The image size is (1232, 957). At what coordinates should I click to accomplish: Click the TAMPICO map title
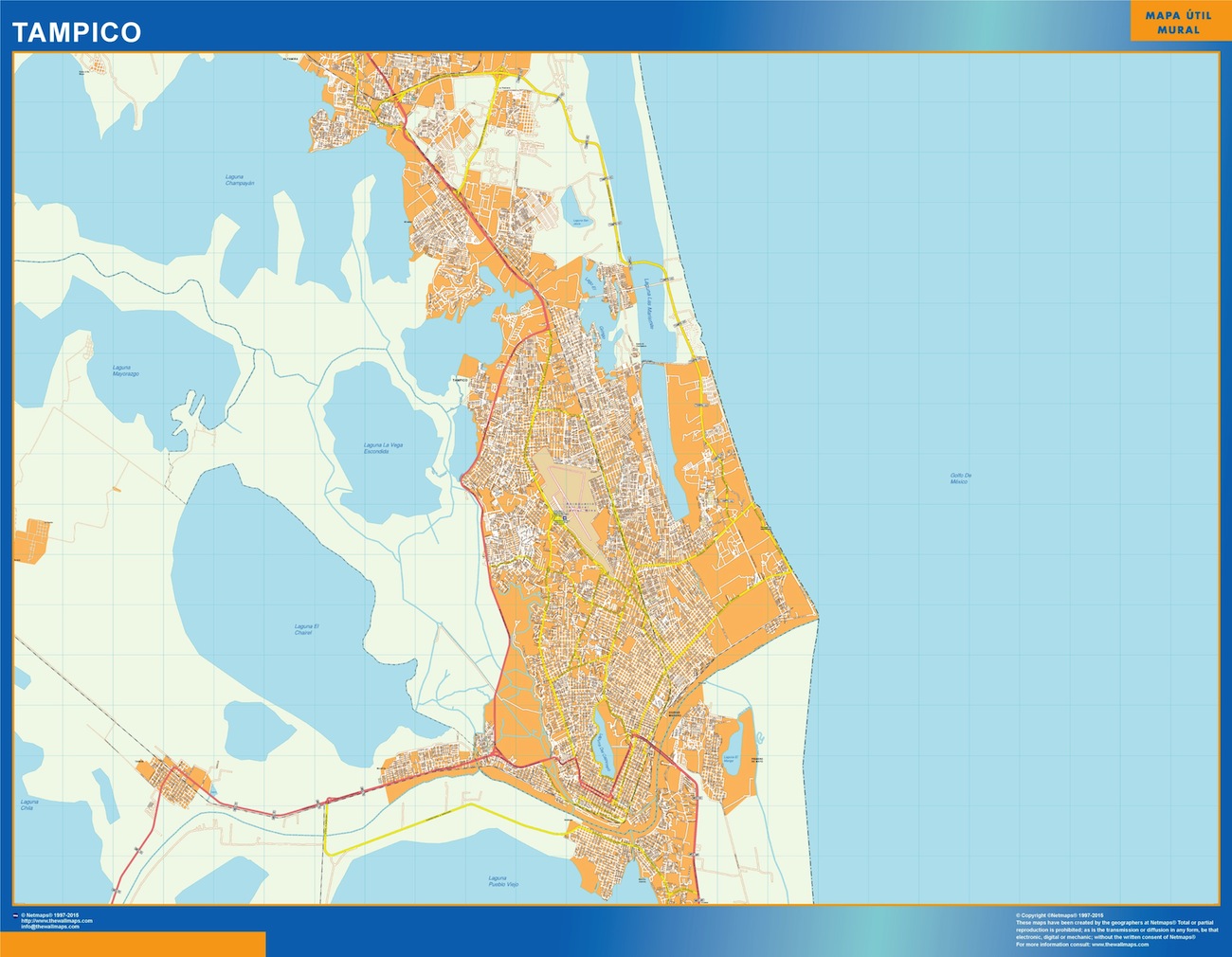(77, 32)
